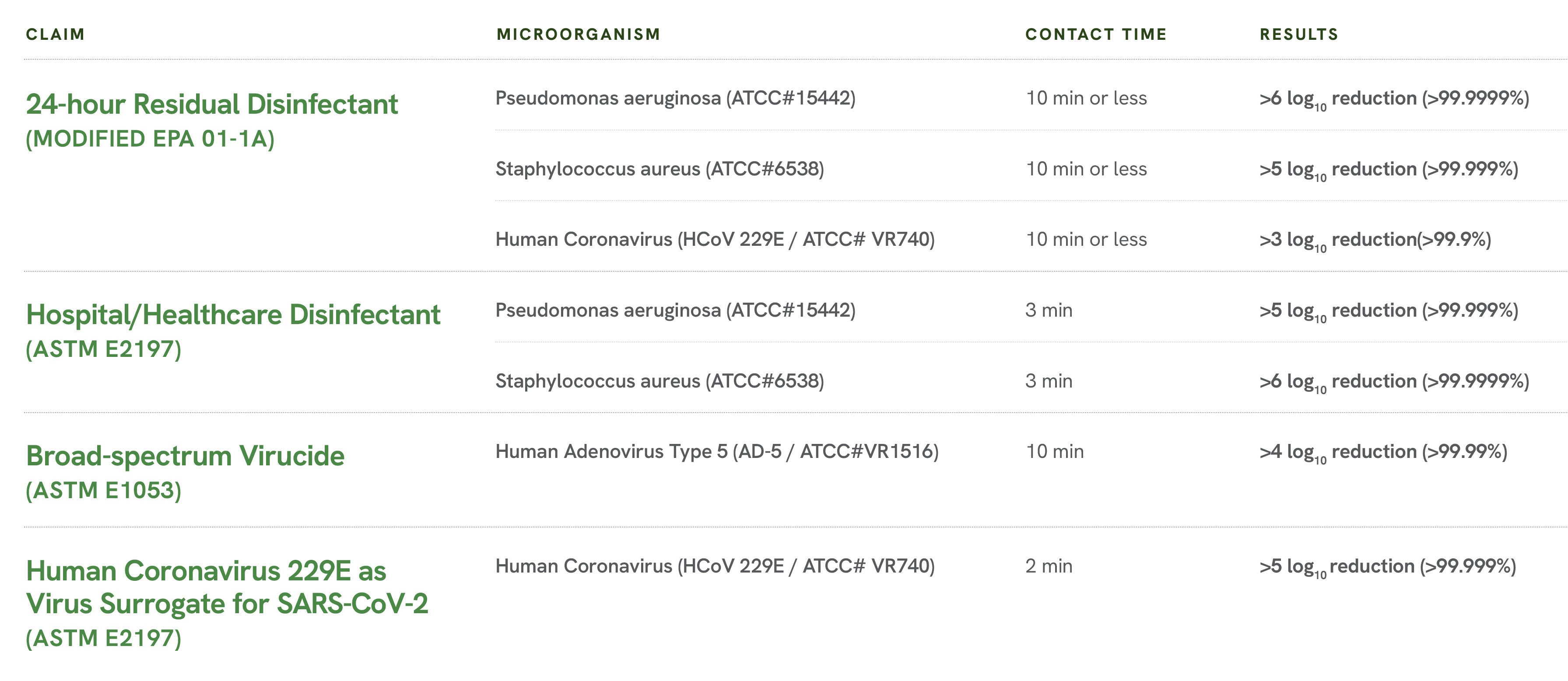Click the >3 log10 reduction(>99.9%) result
This screenshot has height=681, width=1568.
pyautogui.click(x=1375, y=241)
